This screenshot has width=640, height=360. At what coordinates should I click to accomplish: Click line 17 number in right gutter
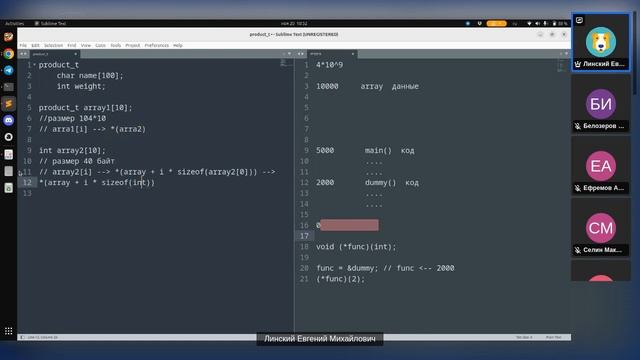[x=304, y=236]
